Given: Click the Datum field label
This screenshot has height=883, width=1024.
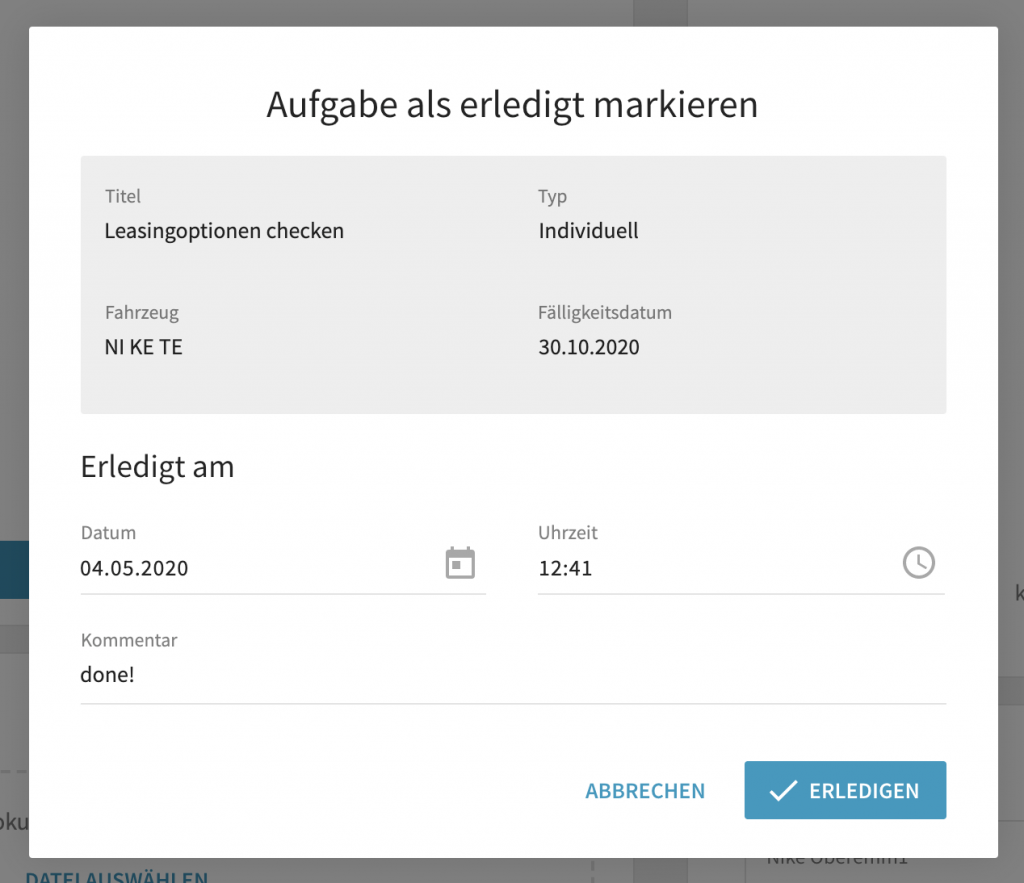Looking at the screenshot, I should coord(108,533).
